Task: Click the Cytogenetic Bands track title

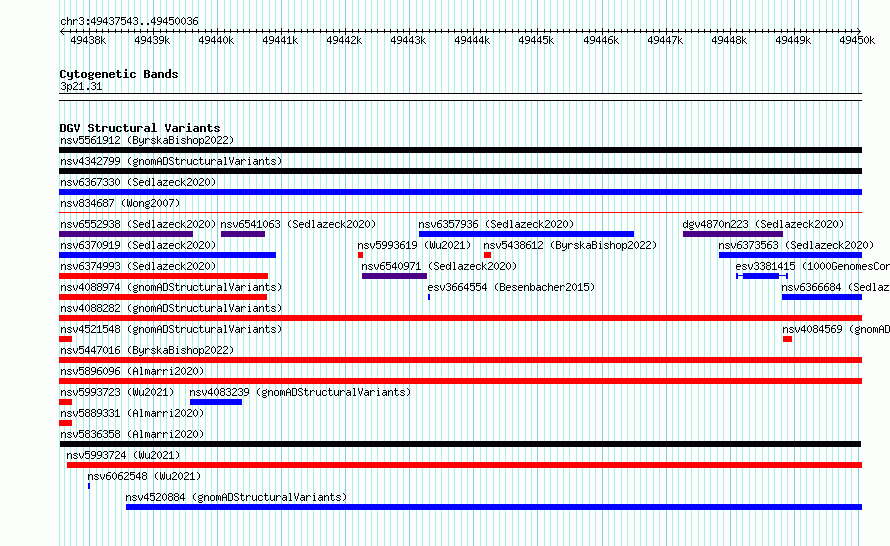Action: pos(119,74)
